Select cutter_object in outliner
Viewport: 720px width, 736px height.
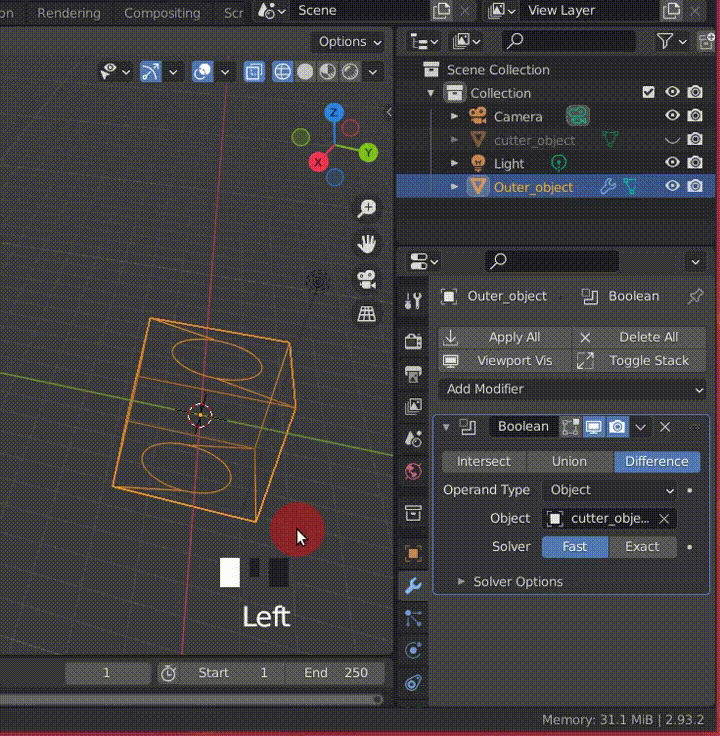coord(534,140)
